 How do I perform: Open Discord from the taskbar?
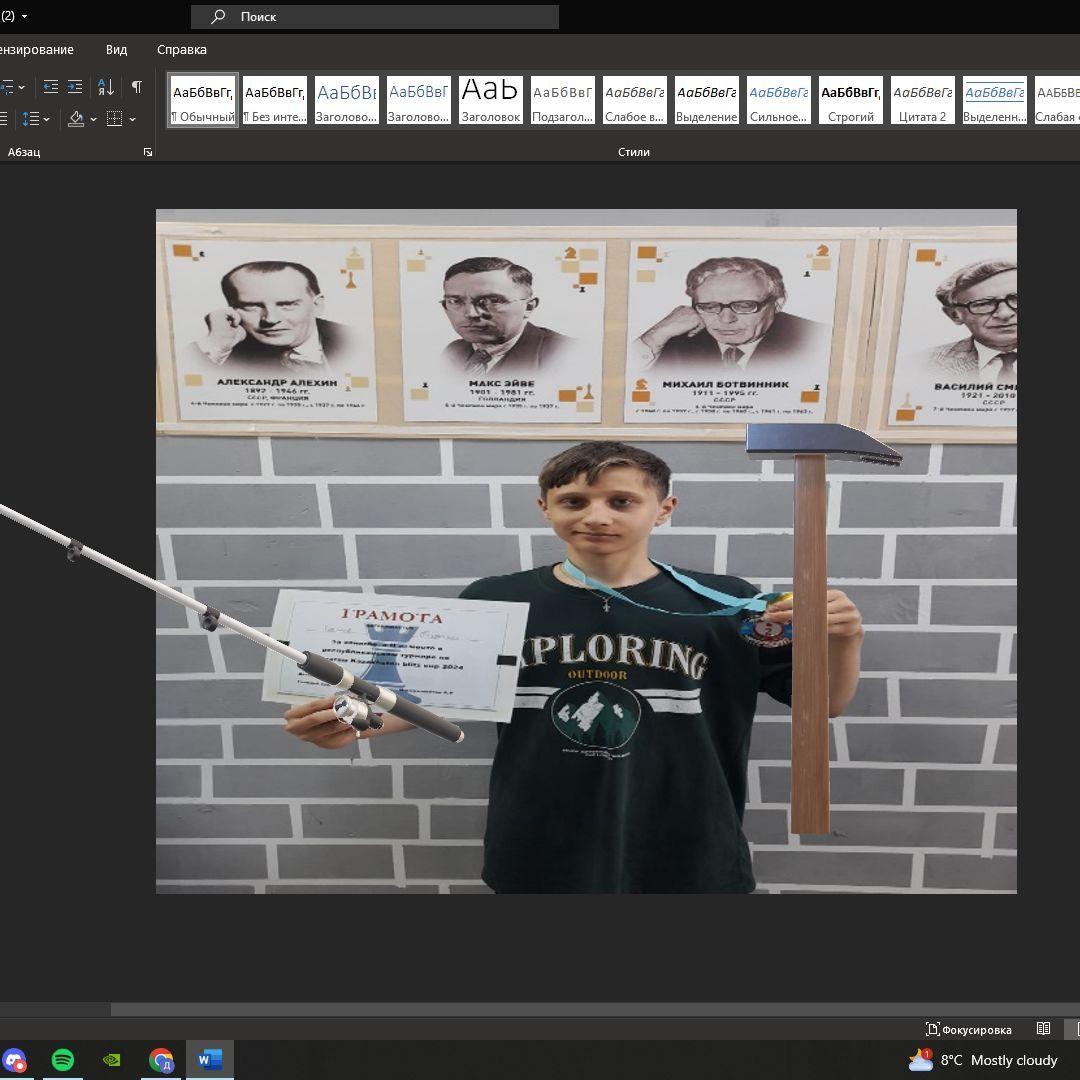(14, 1060)
